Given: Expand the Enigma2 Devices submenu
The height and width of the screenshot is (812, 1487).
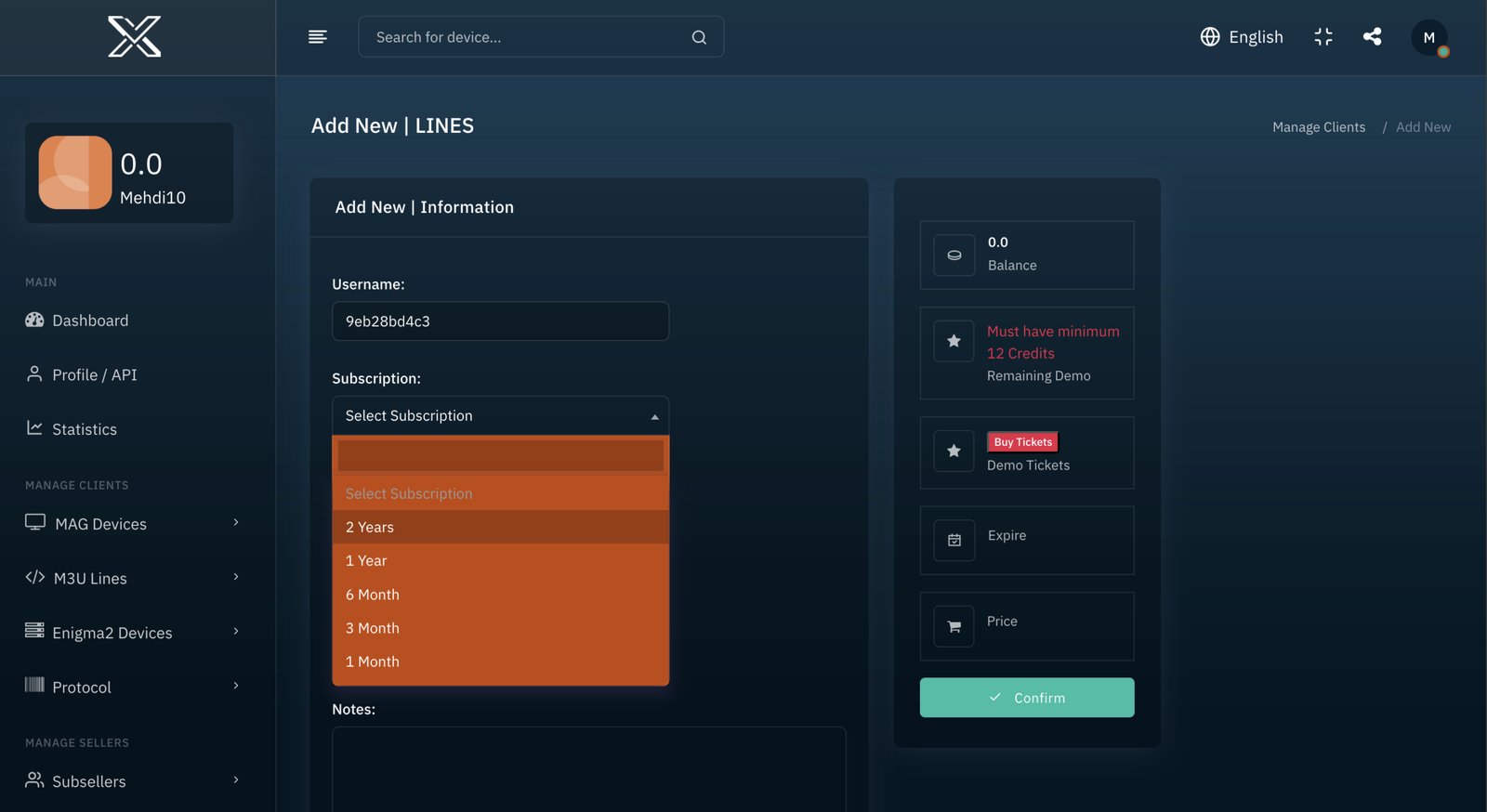Looking at the screenshot, I should tap(131, 633).
